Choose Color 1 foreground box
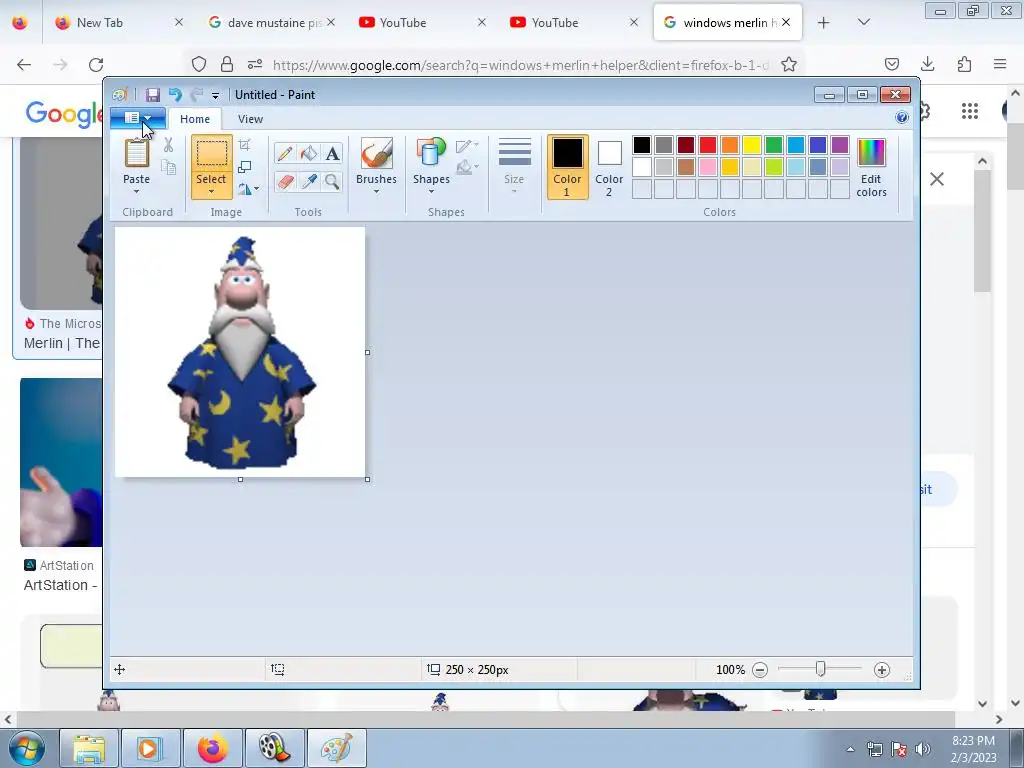1024x768 pixels. [x=567, y=167]
